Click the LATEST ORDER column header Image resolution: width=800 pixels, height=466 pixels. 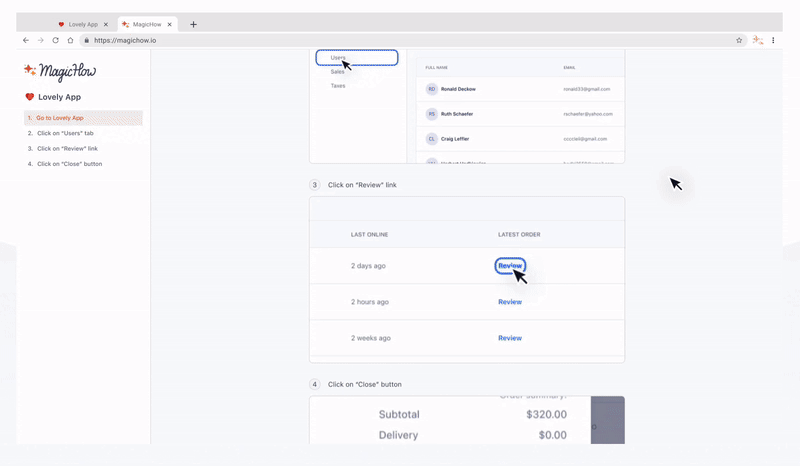click(x=519, y=235)
